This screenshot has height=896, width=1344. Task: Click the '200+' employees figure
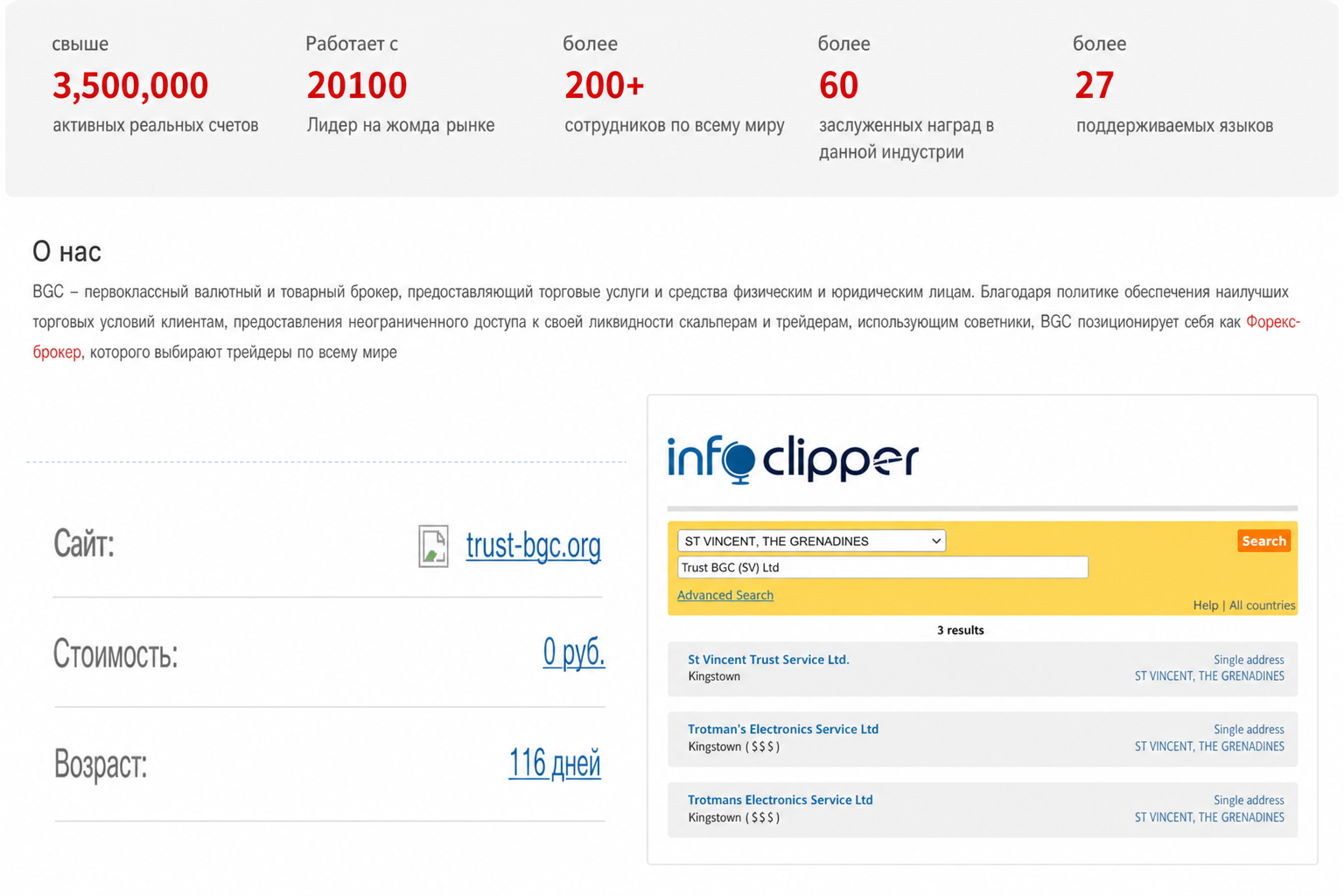605,86
